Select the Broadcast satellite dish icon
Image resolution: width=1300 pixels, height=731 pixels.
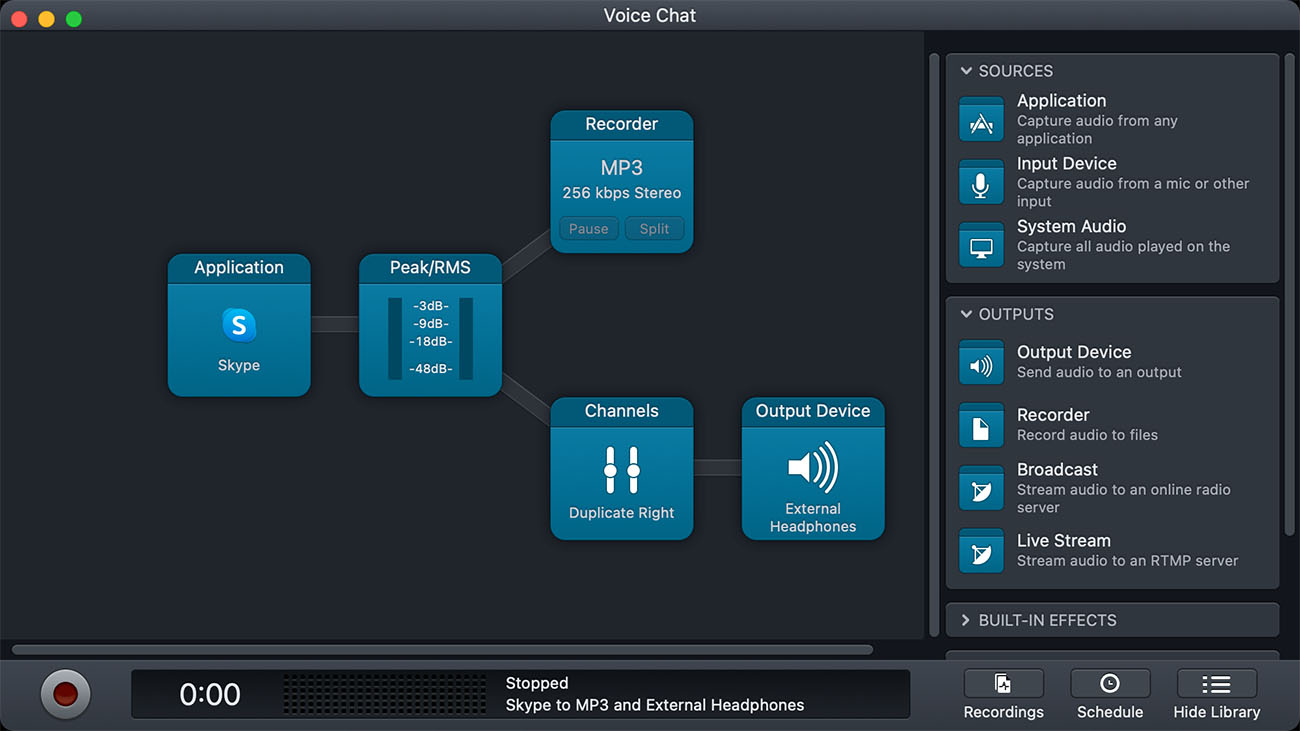click(981, 490)
